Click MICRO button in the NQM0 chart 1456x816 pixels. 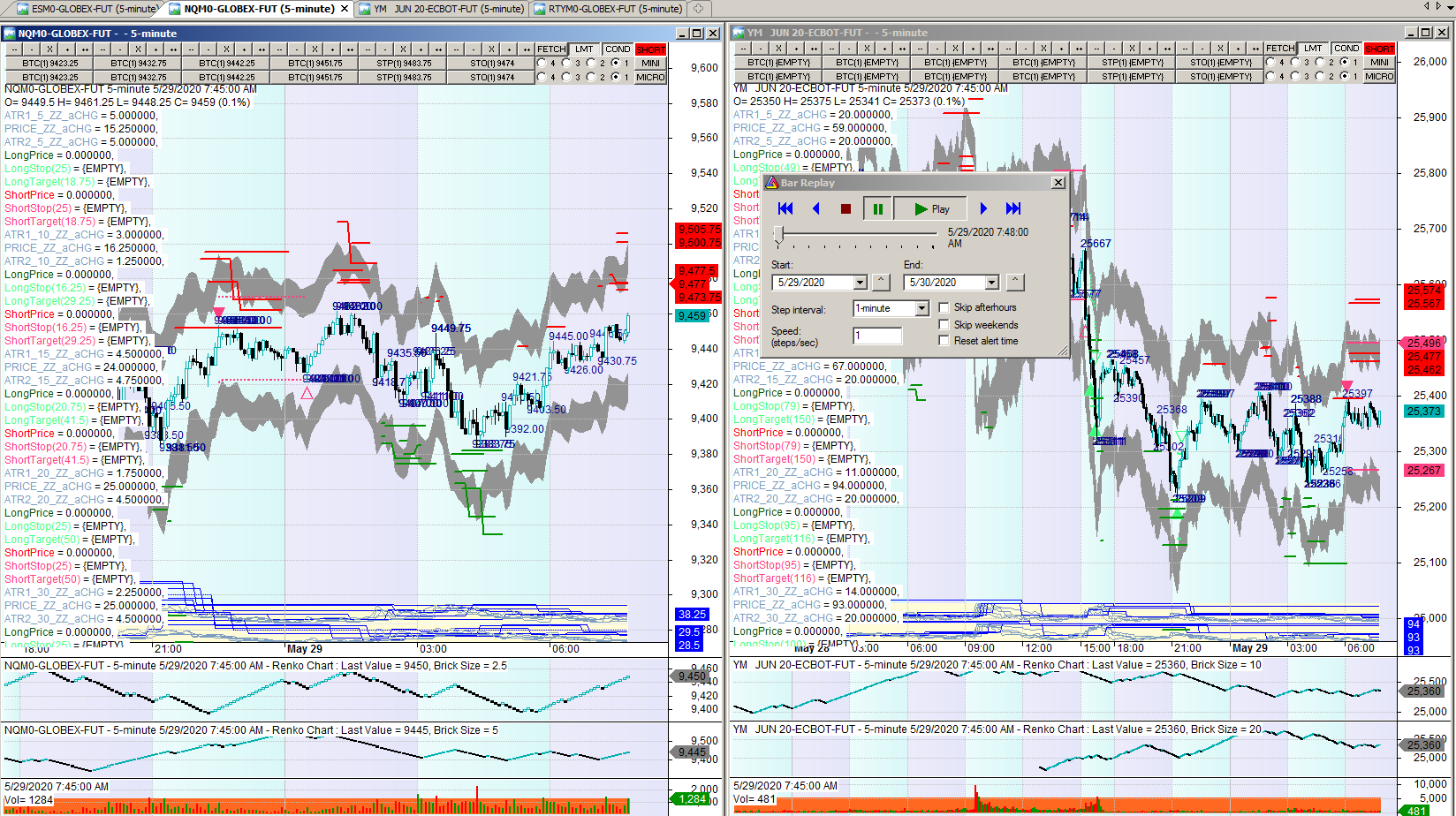650,77
